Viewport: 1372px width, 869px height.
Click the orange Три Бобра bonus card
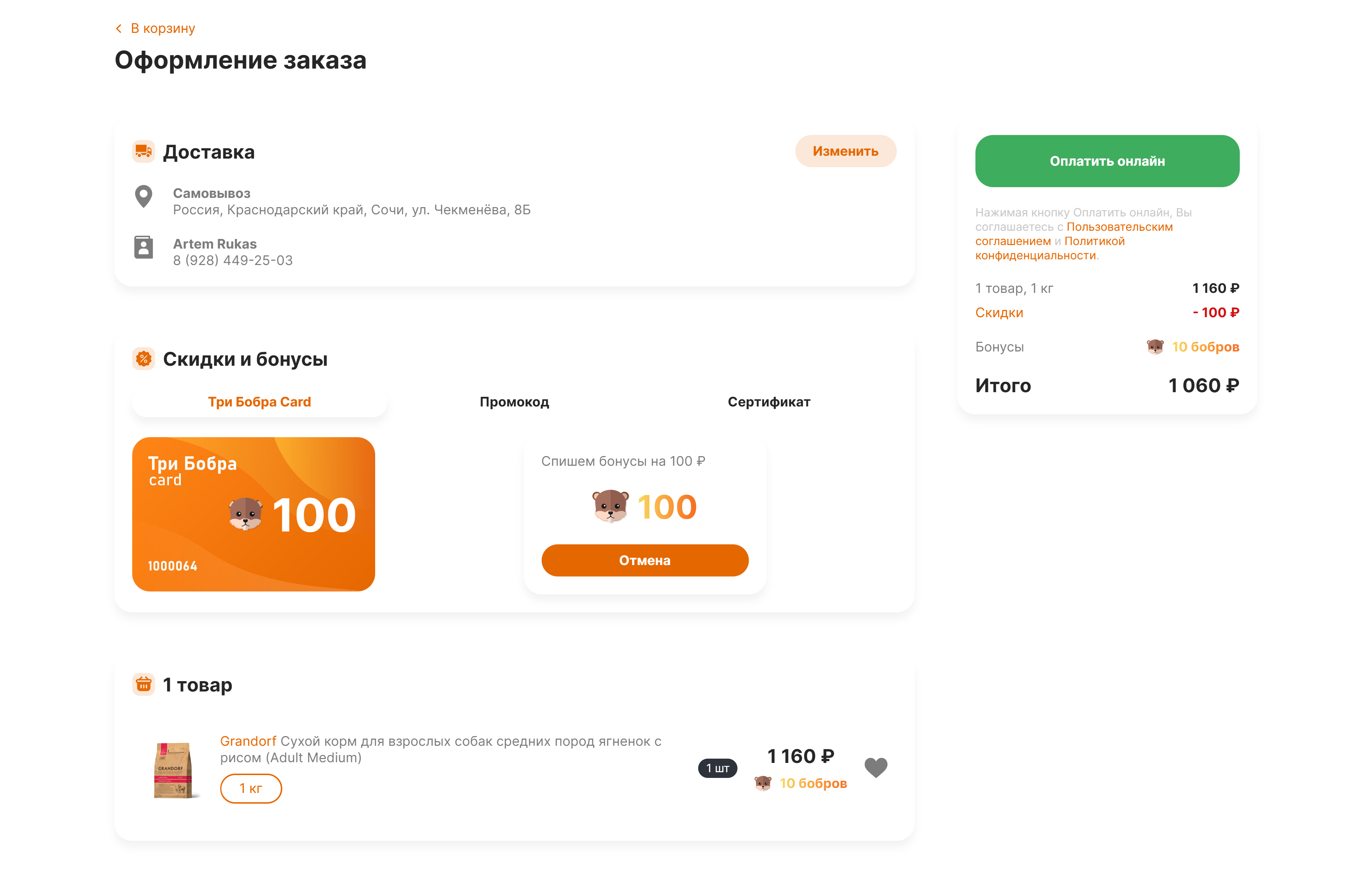(254, 514)
